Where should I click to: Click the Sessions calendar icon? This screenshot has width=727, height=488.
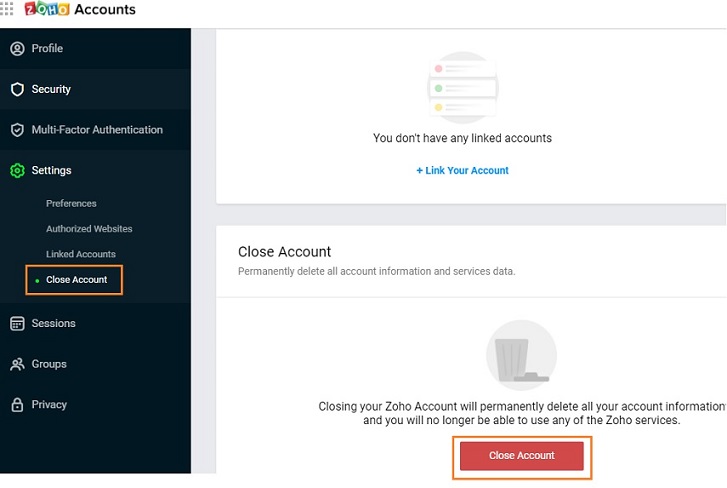point(17,324)
